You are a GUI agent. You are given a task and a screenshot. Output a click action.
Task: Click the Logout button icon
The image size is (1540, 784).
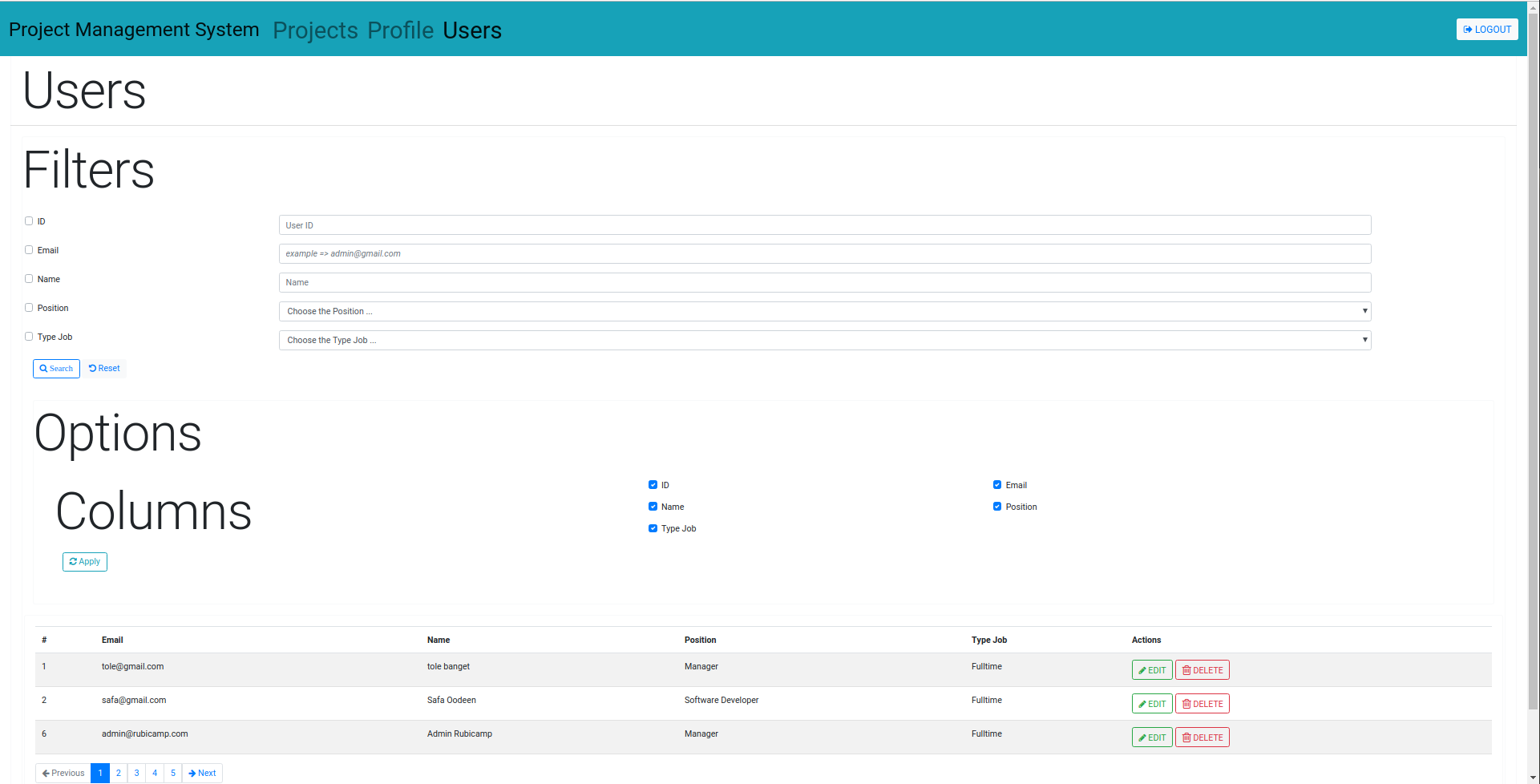(1468, 30)
